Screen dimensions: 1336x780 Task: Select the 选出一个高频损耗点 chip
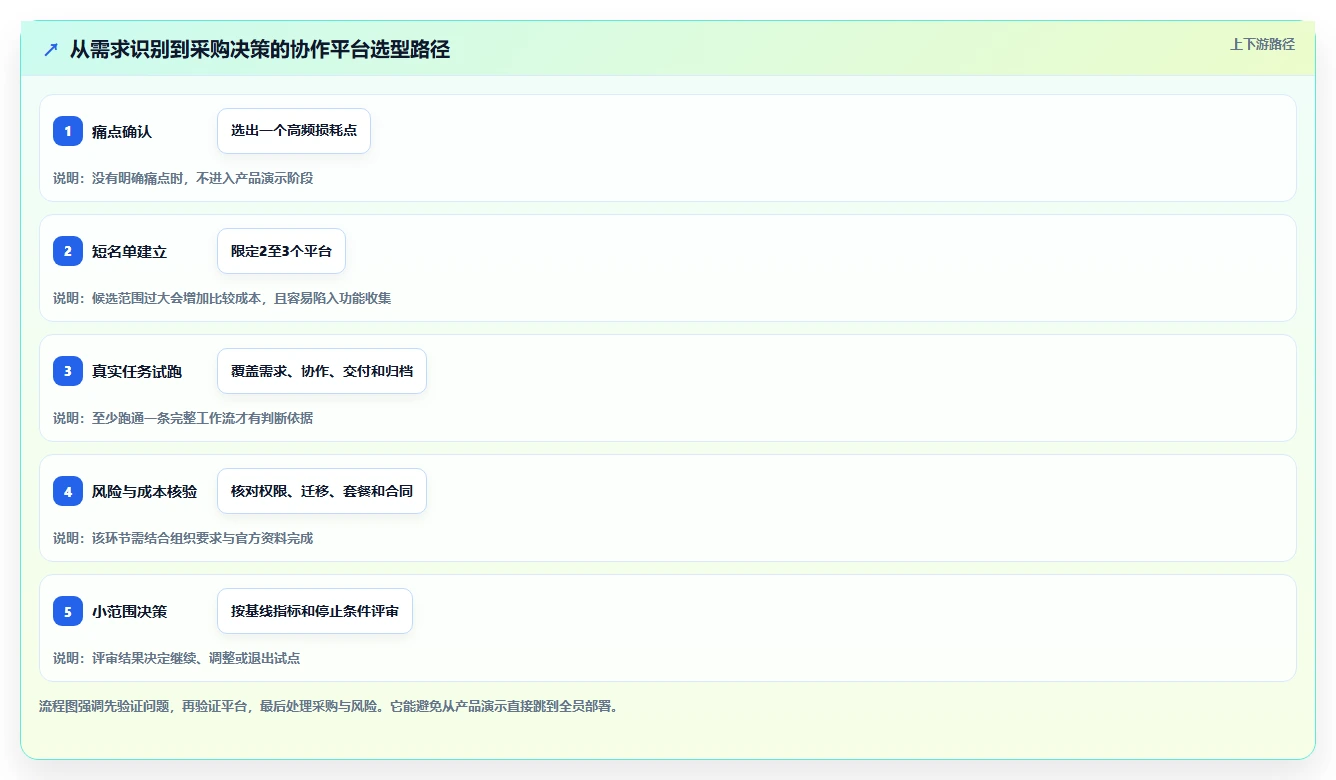(x=294, y=131)
